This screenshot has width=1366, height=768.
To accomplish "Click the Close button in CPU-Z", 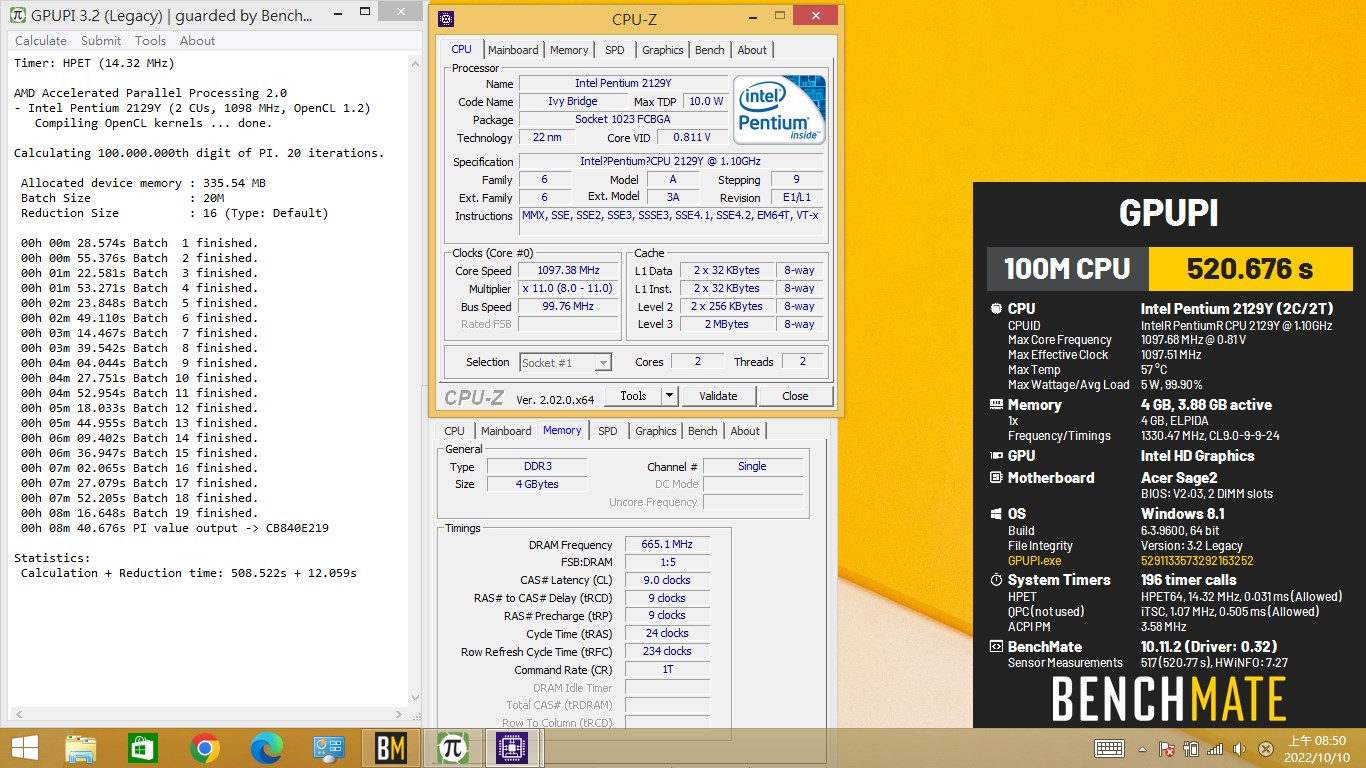I will (x=795, y=396).
